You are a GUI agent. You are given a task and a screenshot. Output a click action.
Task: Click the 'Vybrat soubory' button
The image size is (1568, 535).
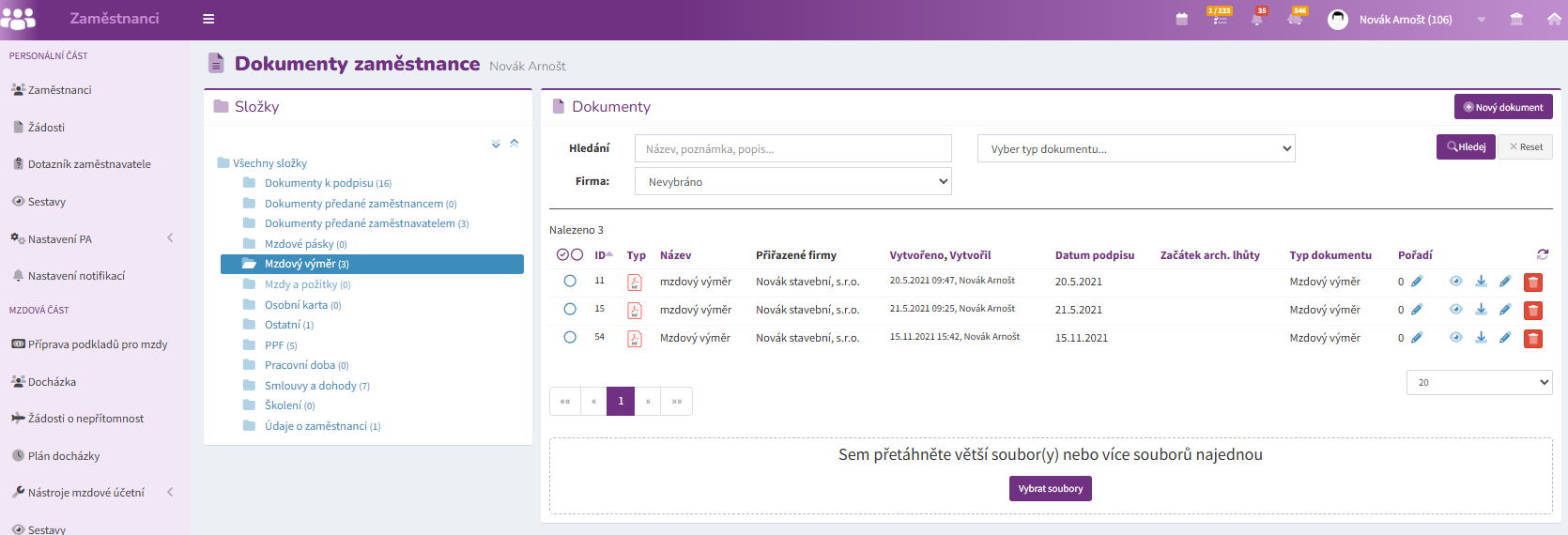[x=1050, y=489]
